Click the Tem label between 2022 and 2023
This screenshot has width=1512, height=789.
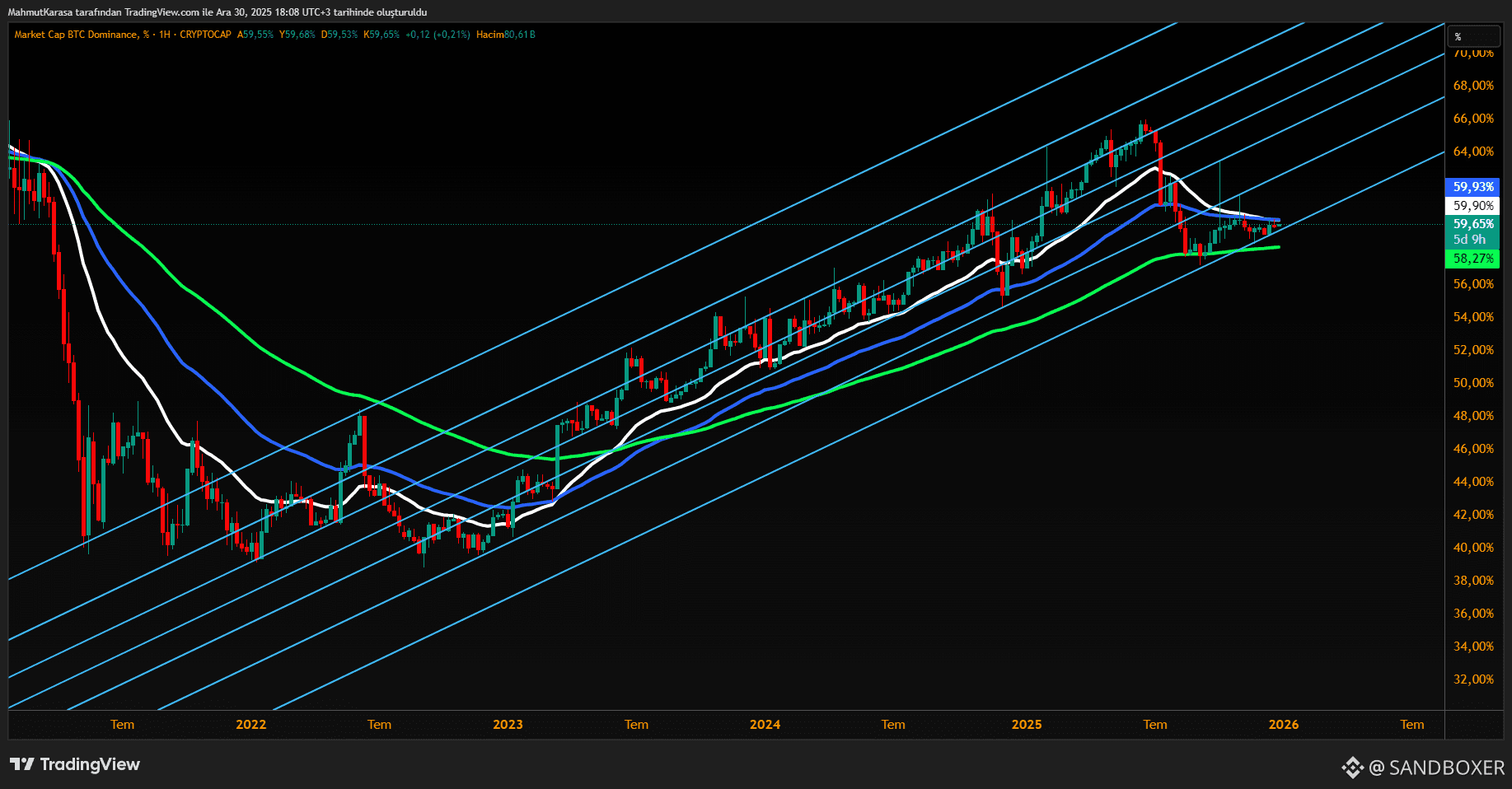click(379, 725)
